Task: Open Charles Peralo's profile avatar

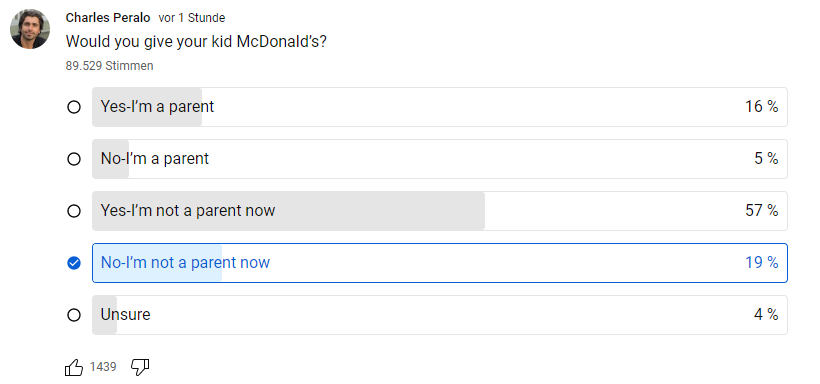Action: 30,29
